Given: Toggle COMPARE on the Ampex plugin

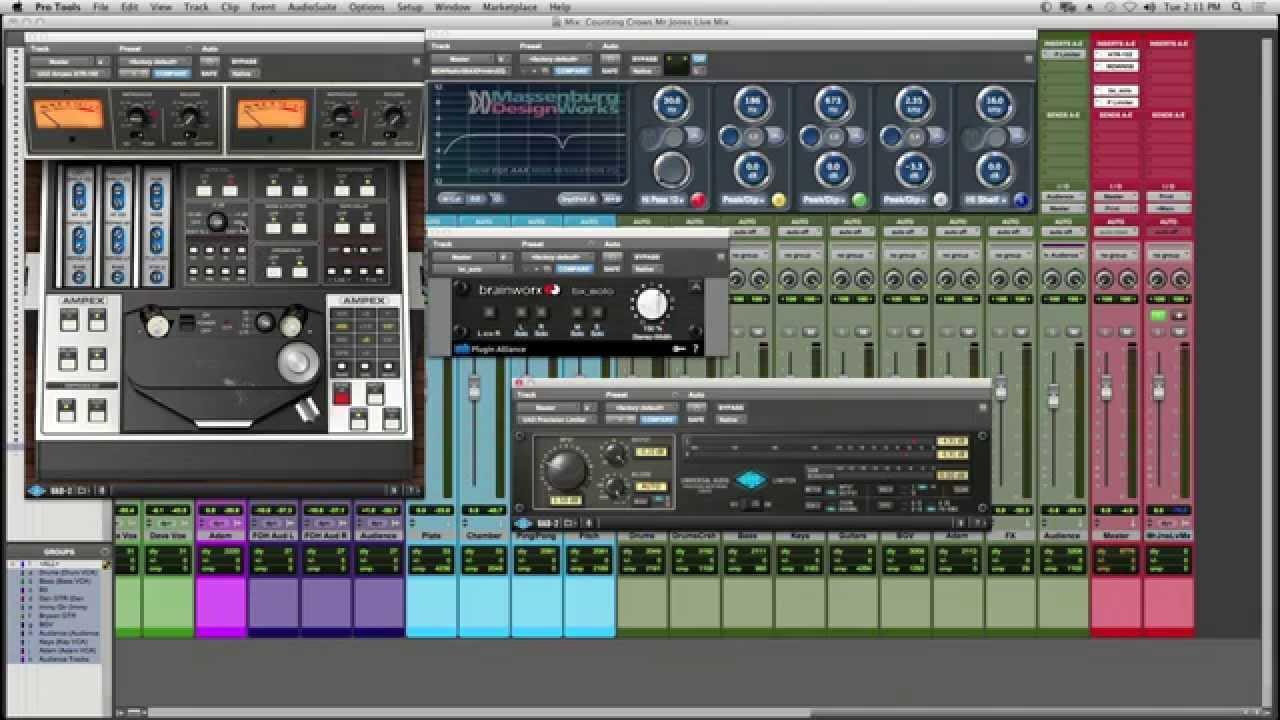Looking at the screenshot, I should 172,73.
